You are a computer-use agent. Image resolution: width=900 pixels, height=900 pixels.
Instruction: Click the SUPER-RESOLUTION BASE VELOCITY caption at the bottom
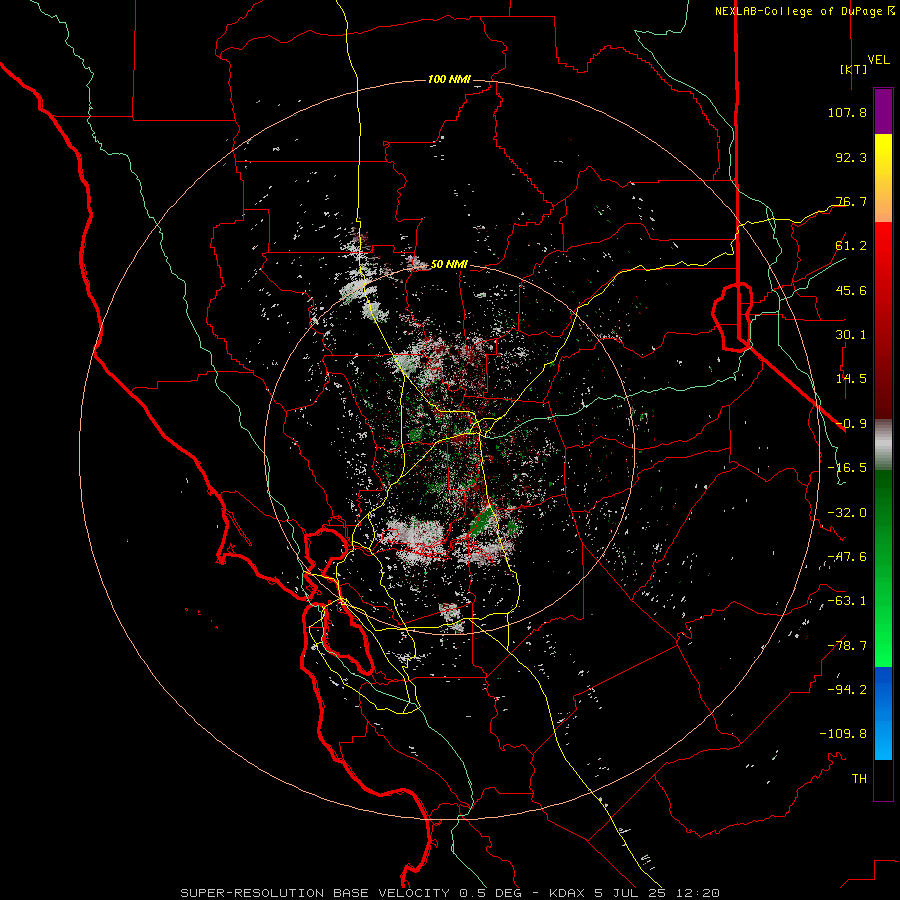[x=449, y=893]
